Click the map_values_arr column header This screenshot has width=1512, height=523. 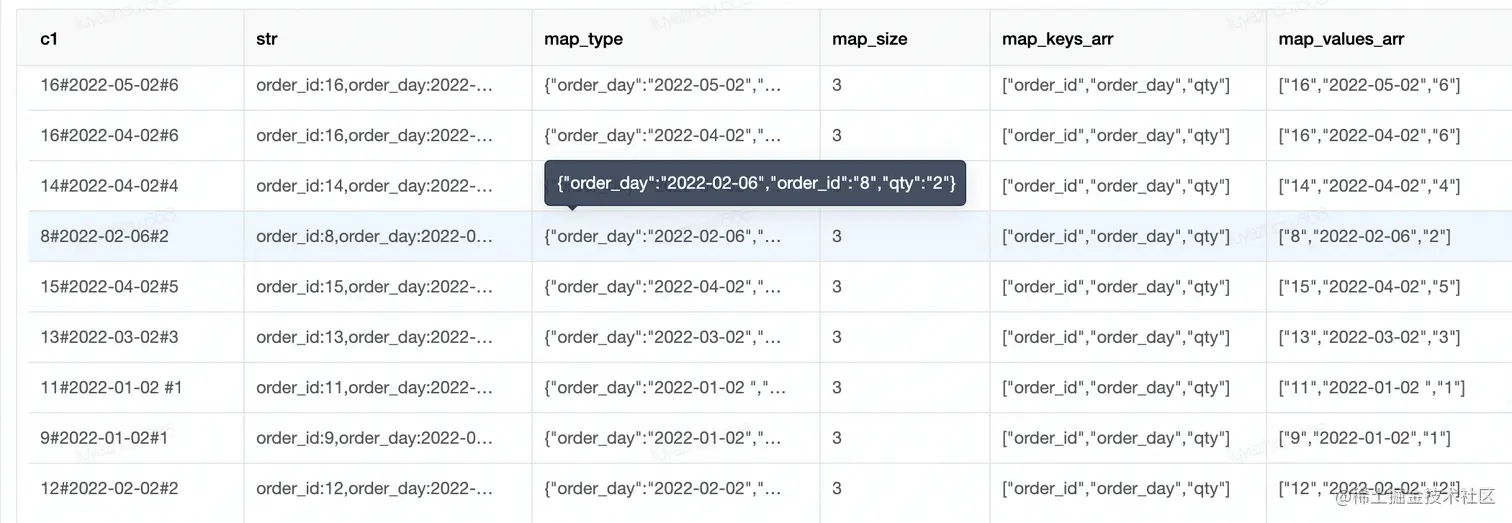[1341, 39]
